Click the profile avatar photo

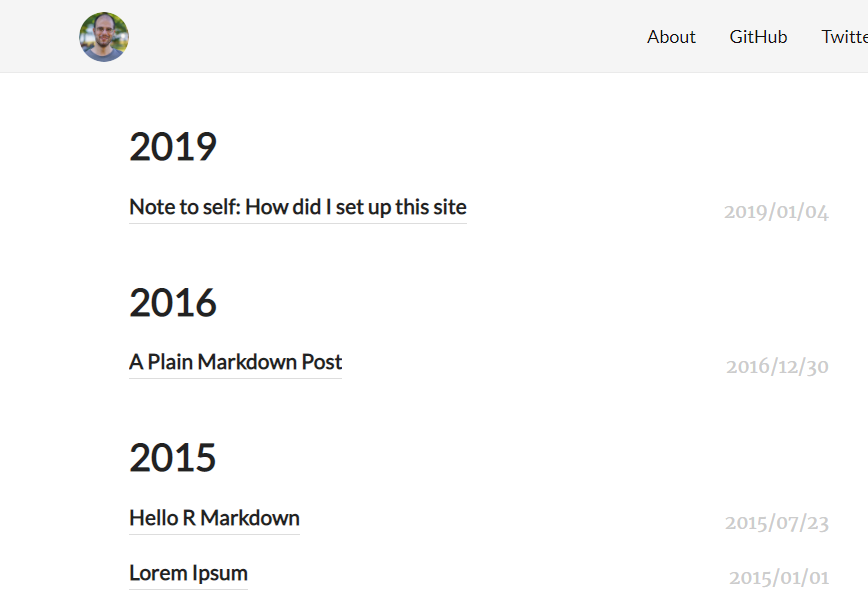(x=104, y=37)
